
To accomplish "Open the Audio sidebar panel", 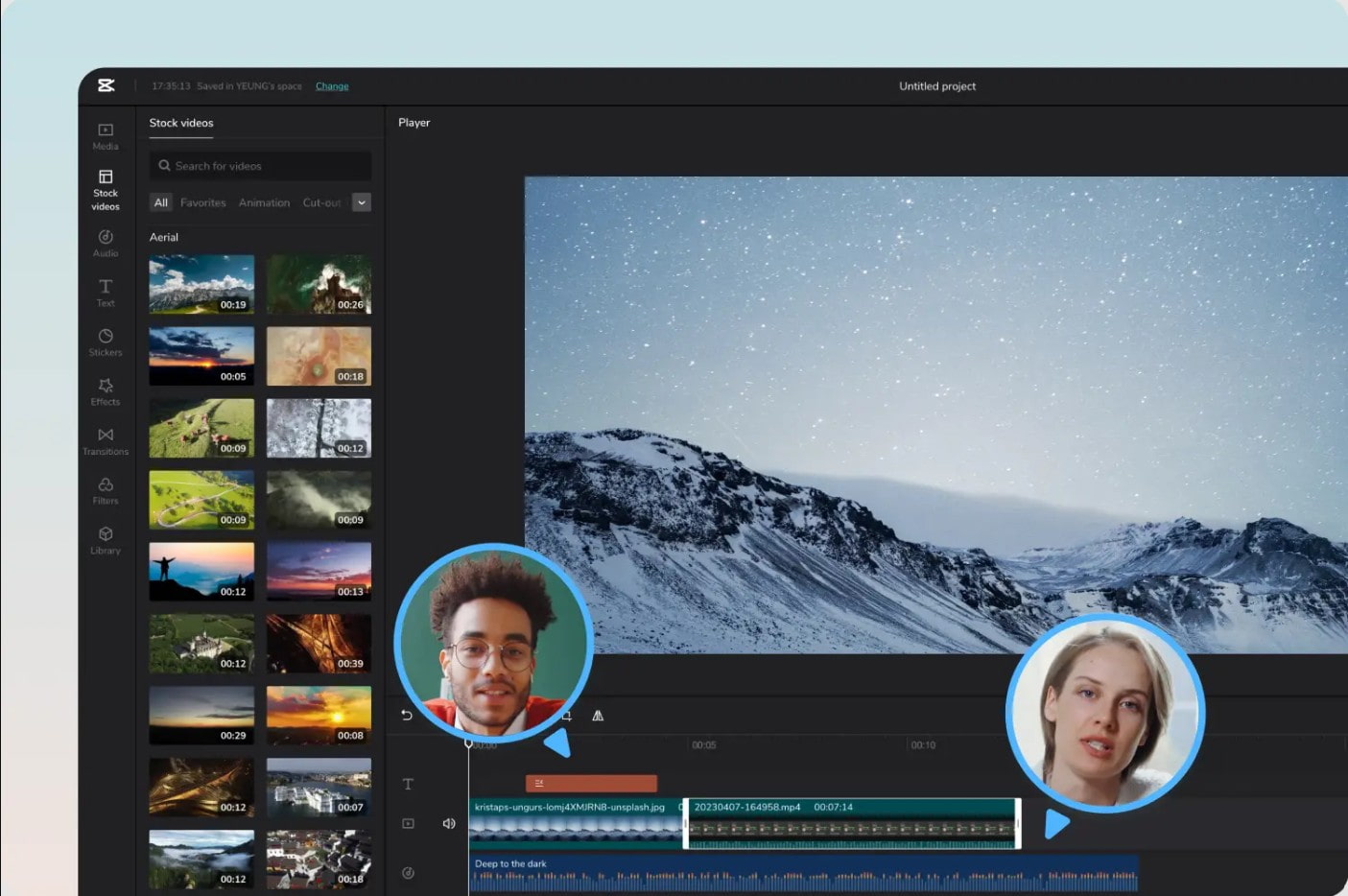I will pos(106,243).
